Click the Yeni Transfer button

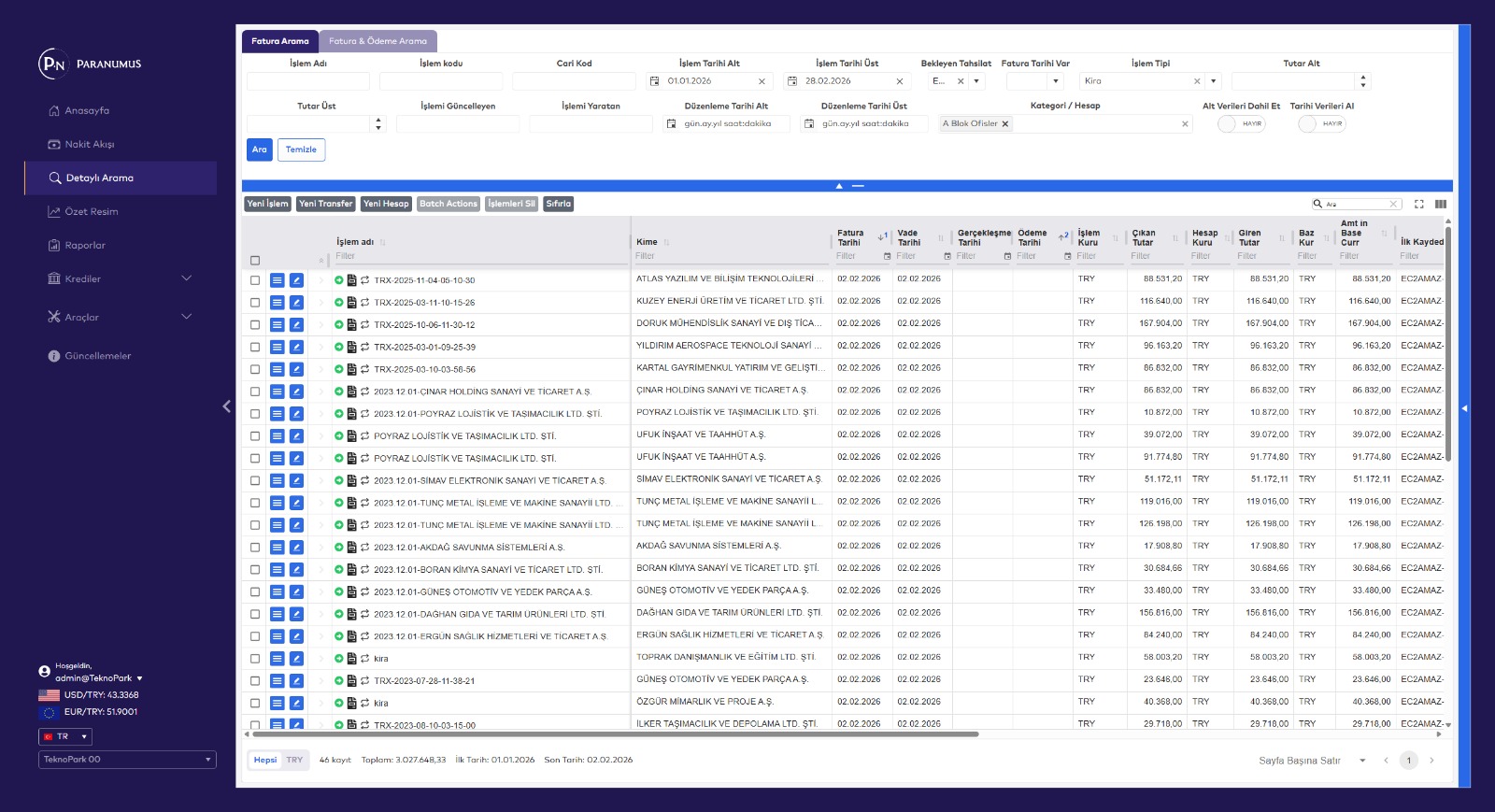(325, 204)
